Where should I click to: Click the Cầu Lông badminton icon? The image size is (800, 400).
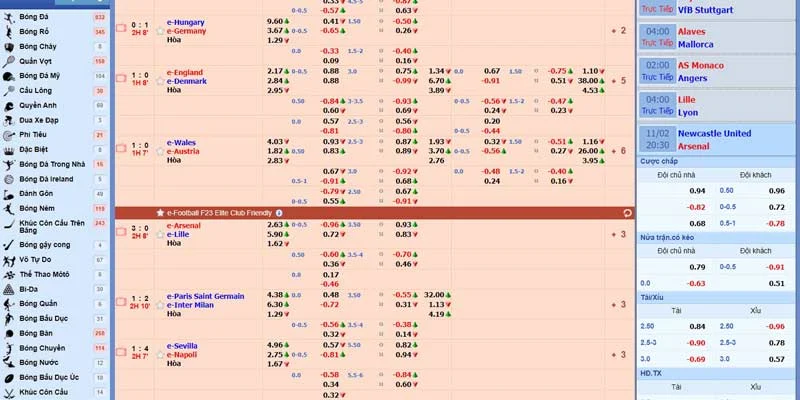point(8,90)
